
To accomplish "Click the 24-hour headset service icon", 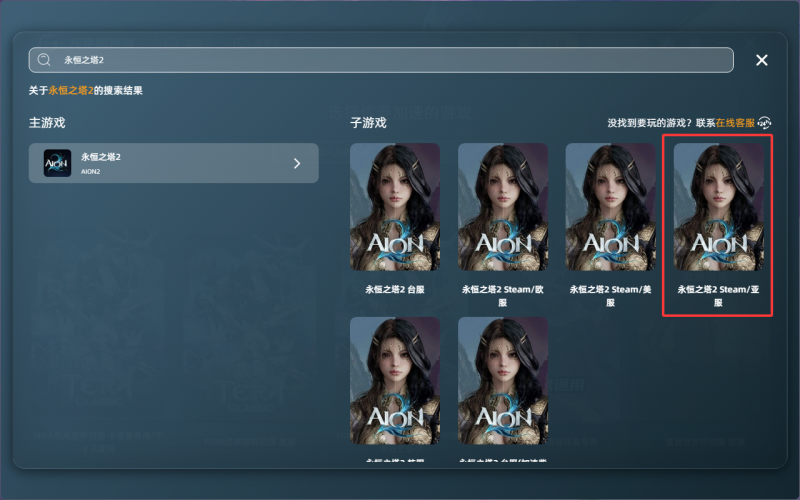I will click(x=764, y=123).
